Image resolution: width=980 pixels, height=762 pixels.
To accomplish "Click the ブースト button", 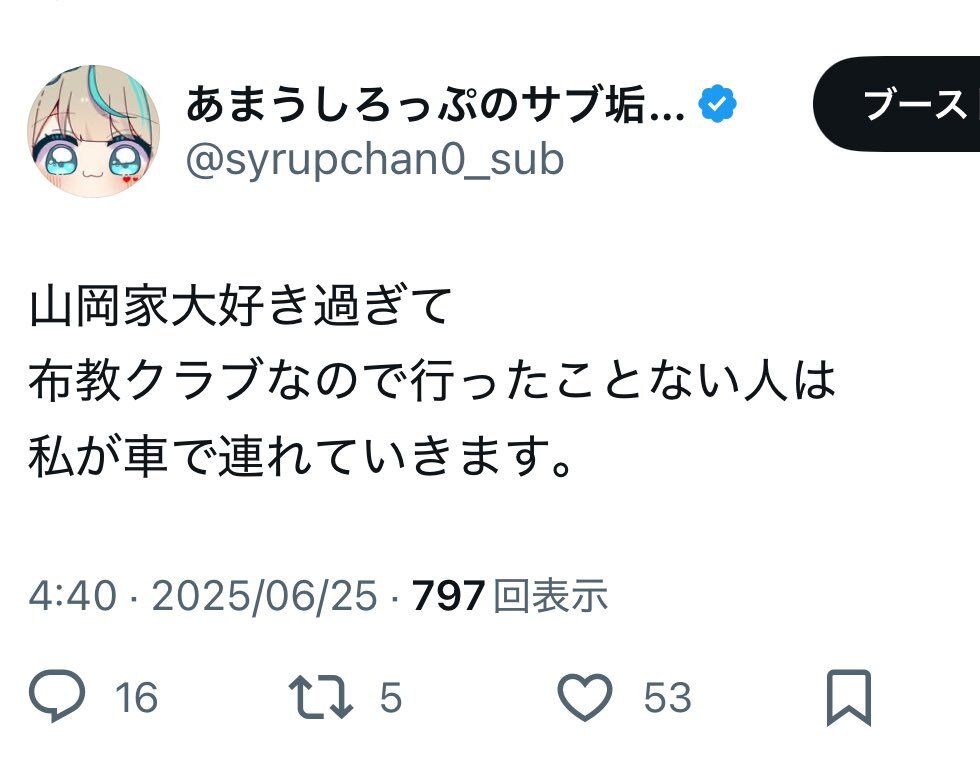I will (x=897, y=104).
